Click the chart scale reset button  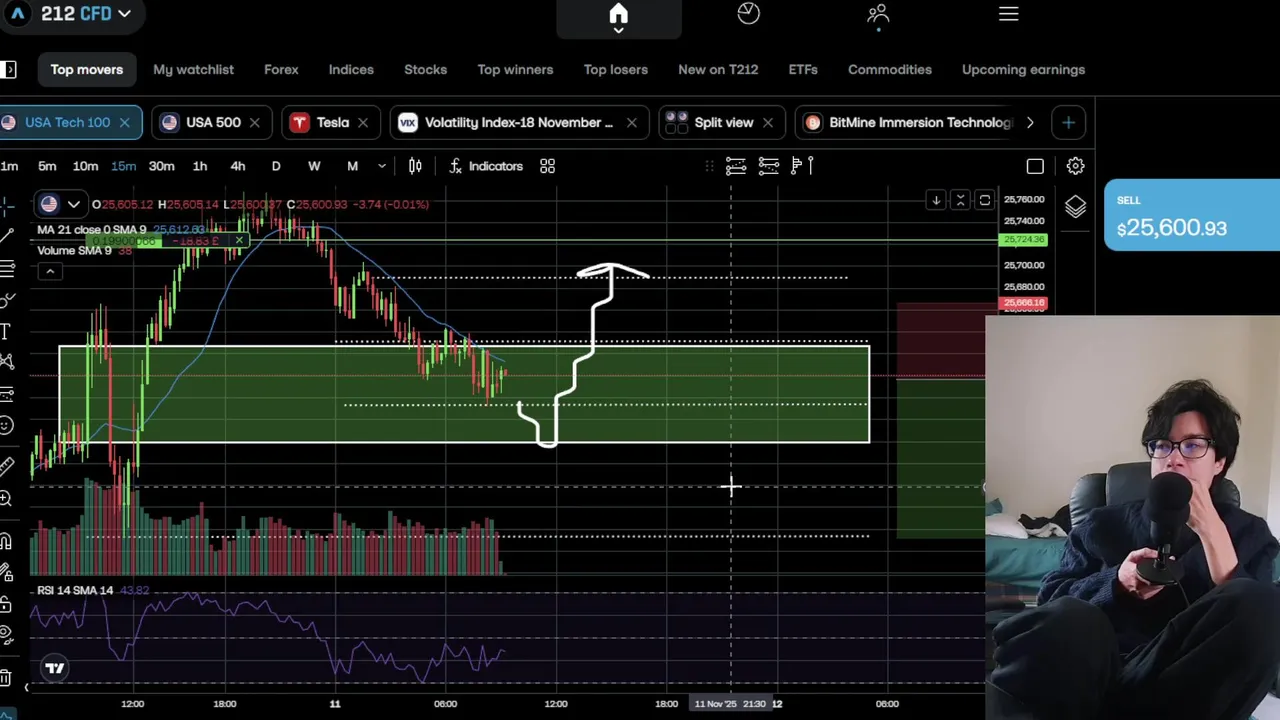985,201
